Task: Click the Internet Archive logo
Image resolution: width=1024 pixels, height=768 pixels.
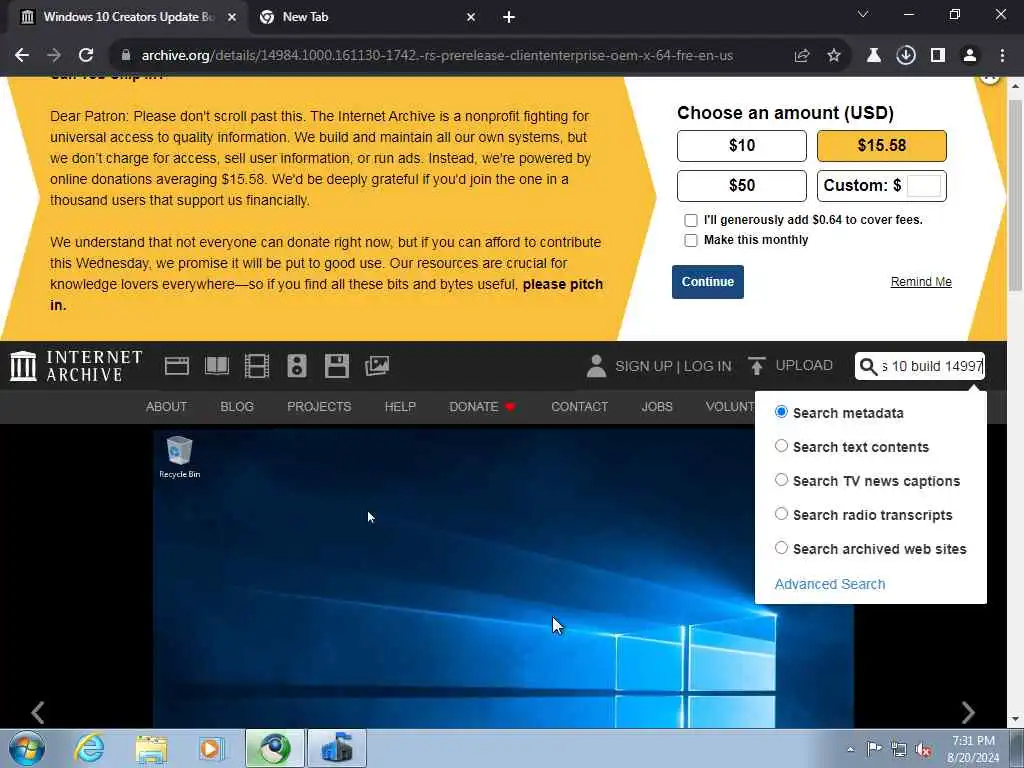Action: (x=76, y=366)
